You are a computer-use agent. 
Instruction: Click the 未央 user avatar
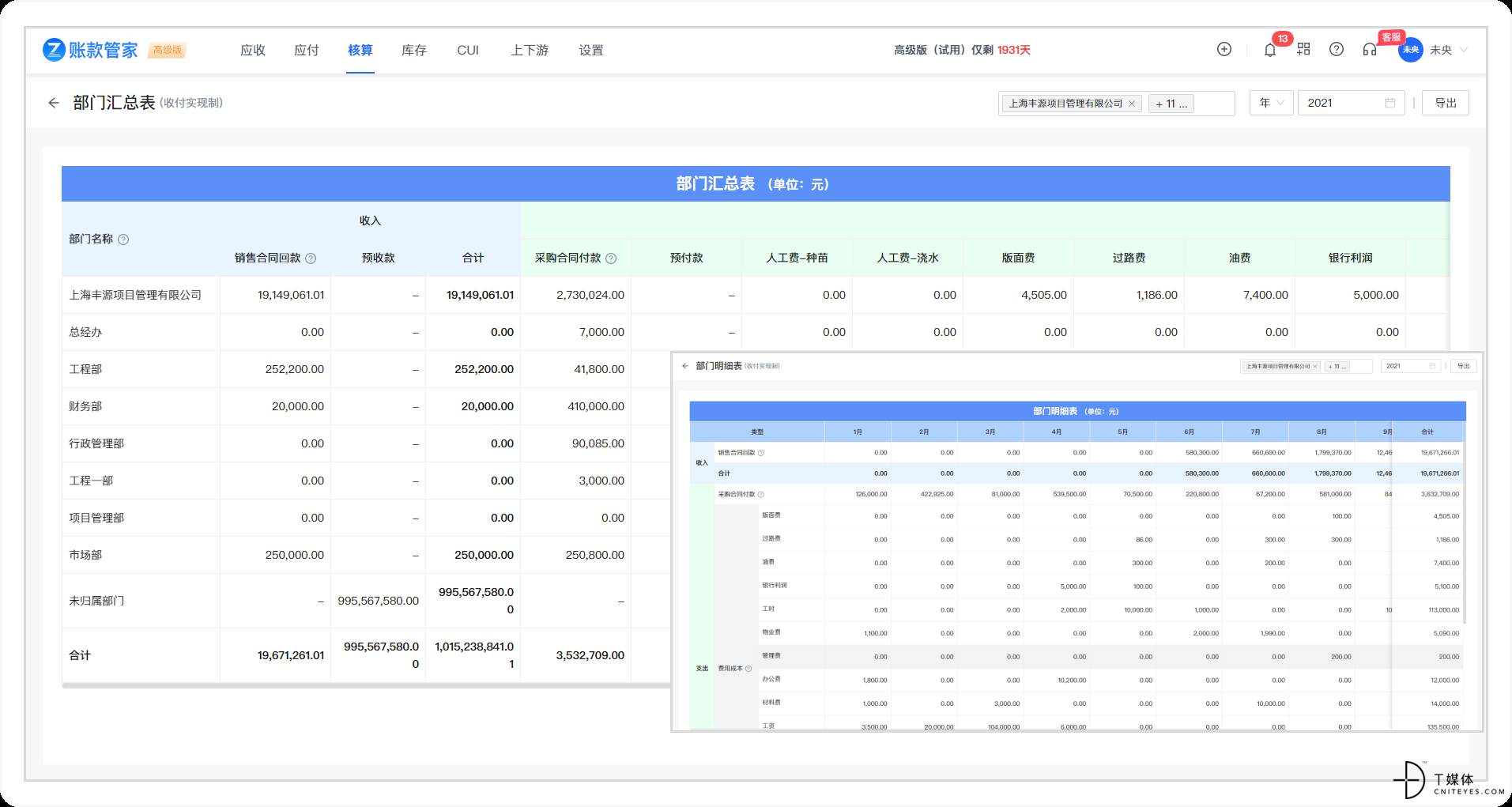[x=1410, y=50]
